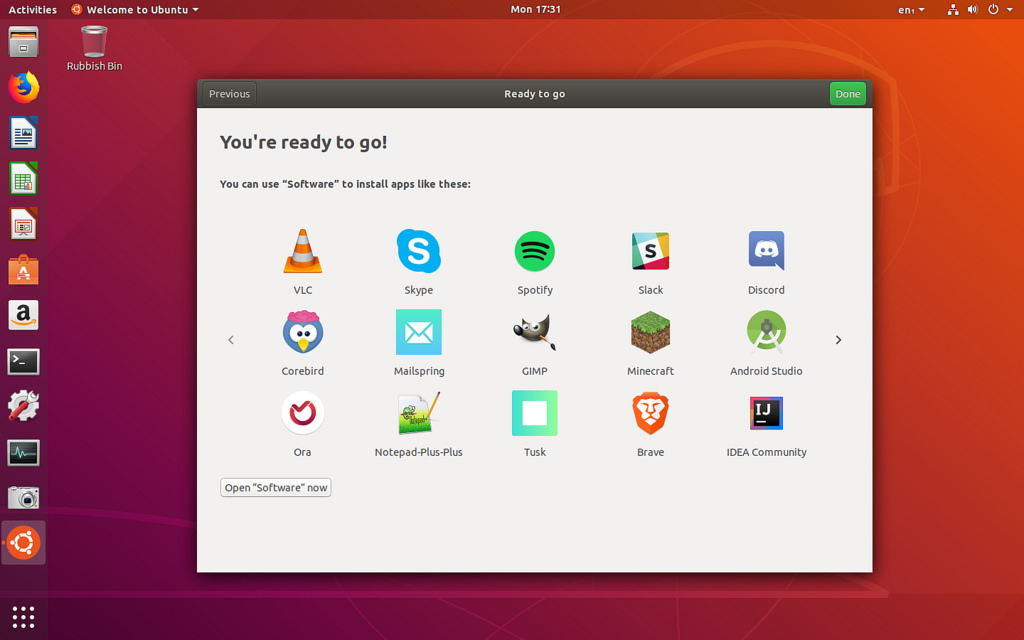This screenshot has height=640, width=1024.
Task: Open the clock showing Mon 17:31
Action: 535,9
